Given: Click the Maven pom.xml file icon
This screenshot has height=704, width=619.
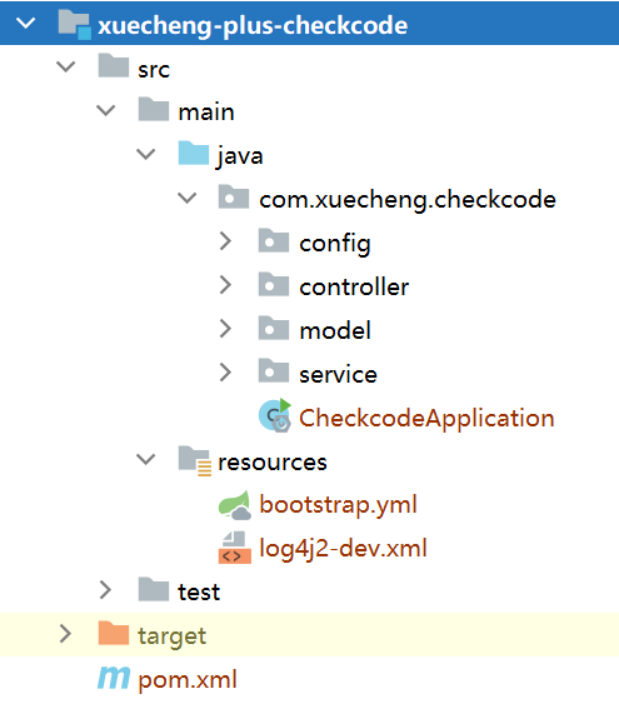Looking at the screenshot, I should click(114, 680).
